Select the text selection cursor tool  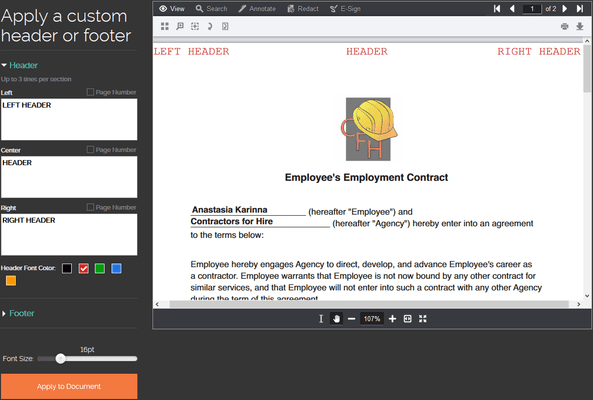tap(321, 319)
